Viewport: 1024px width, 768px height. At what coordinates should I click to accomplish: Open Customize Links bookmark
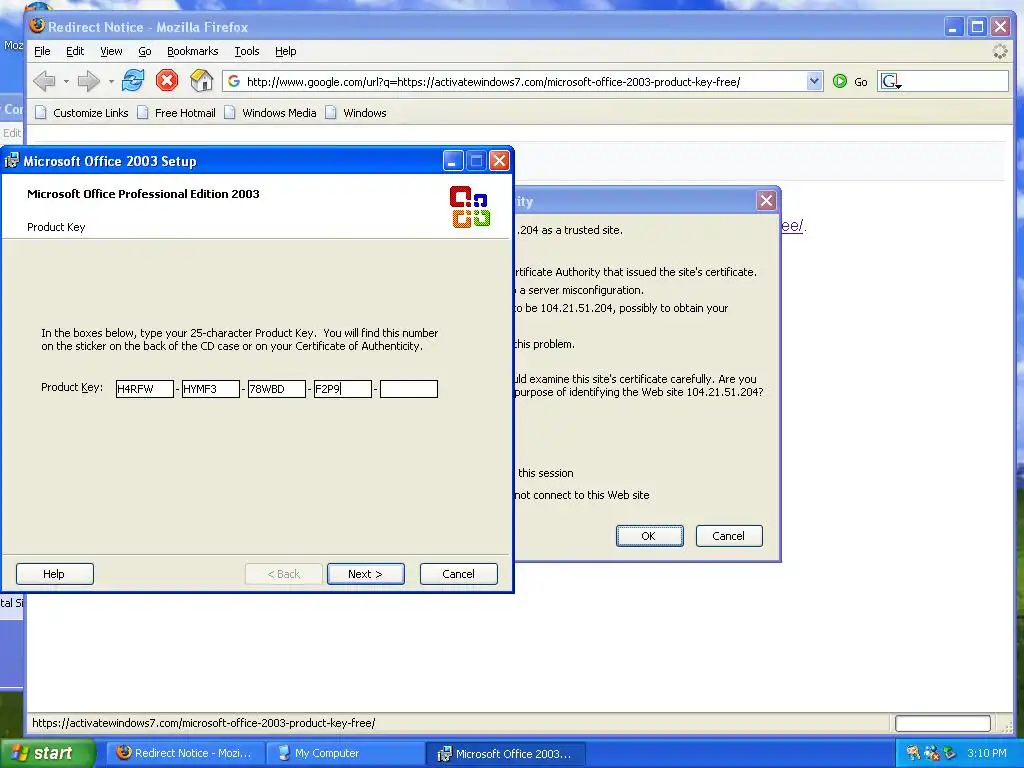pos(82,113)
